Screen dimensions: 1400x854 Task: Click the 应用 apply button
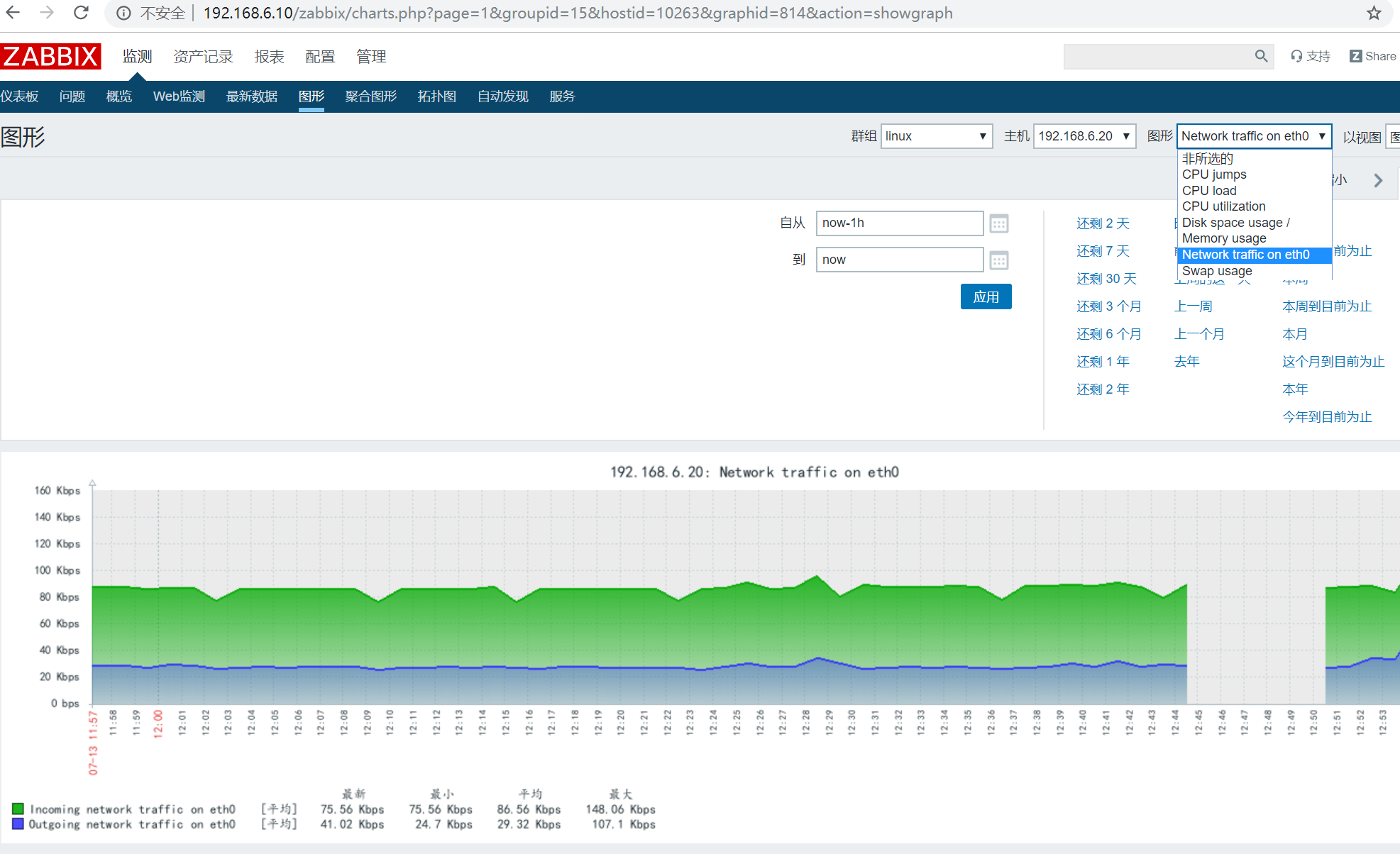point(986,296)
